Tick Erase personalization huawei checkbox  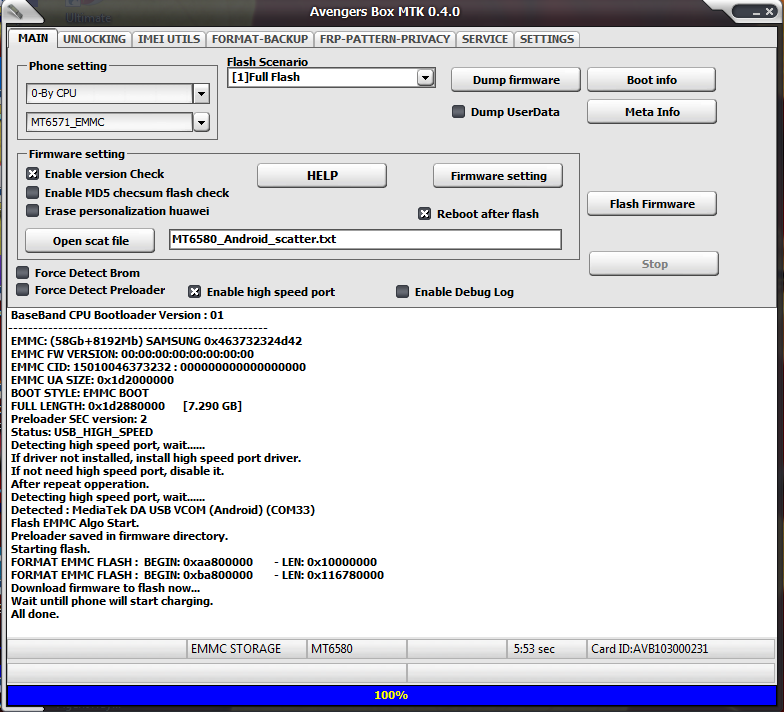click(x=32, y=210)
